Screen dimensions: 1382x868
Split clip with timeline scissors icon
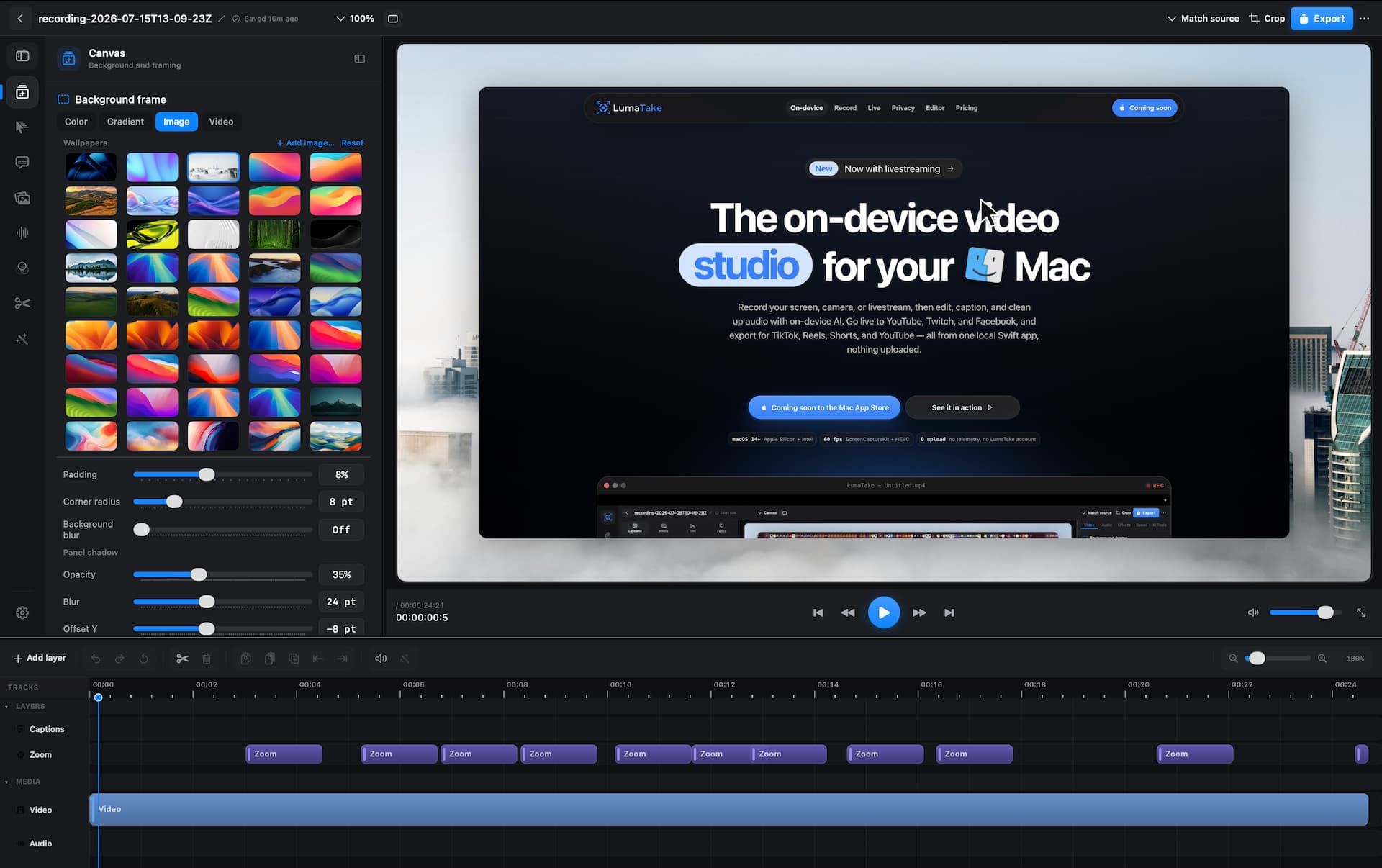(182, 659)
